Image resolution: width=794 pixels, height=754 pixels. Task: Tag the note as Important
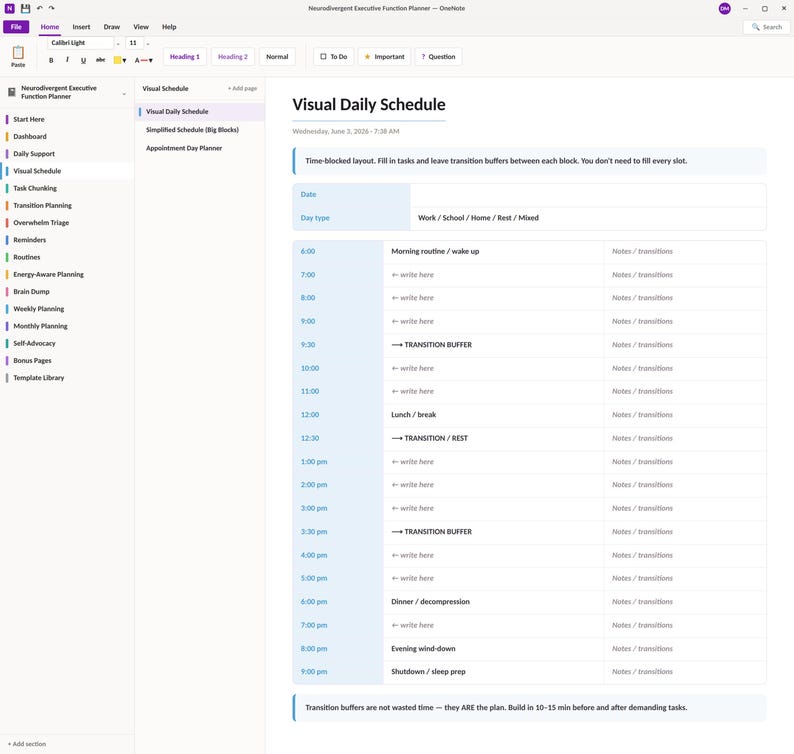[384, 57]
